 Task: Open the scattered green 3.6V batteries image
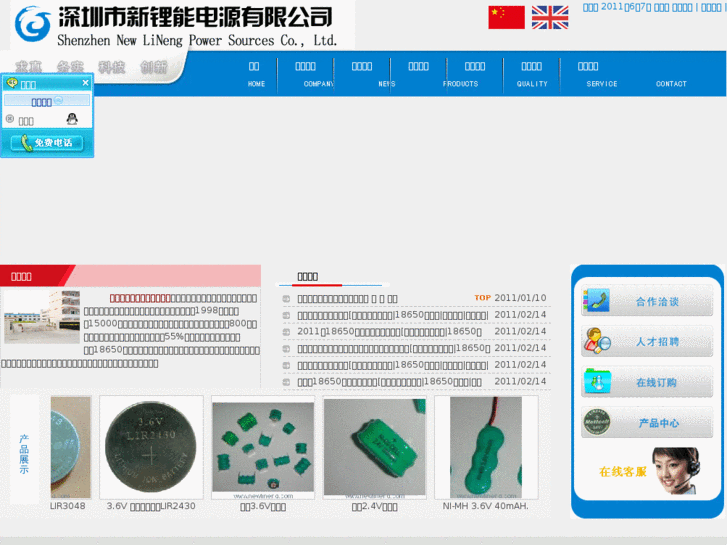(x=263, y=447)
